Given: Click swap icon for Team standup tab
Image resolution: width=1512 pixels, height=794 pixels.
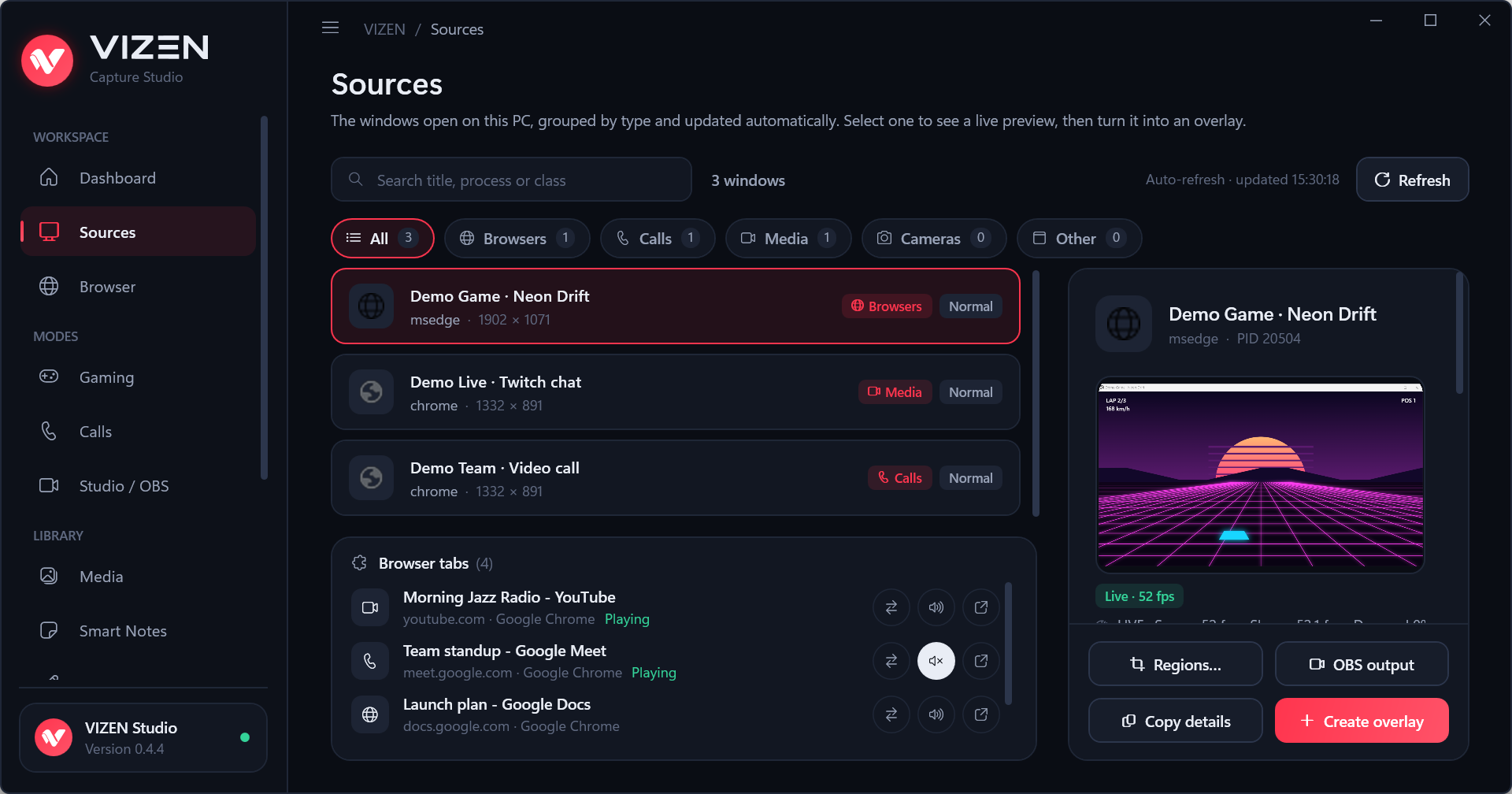Looking at the screenshot, I should pyautogui.click(x=891, y=661).
